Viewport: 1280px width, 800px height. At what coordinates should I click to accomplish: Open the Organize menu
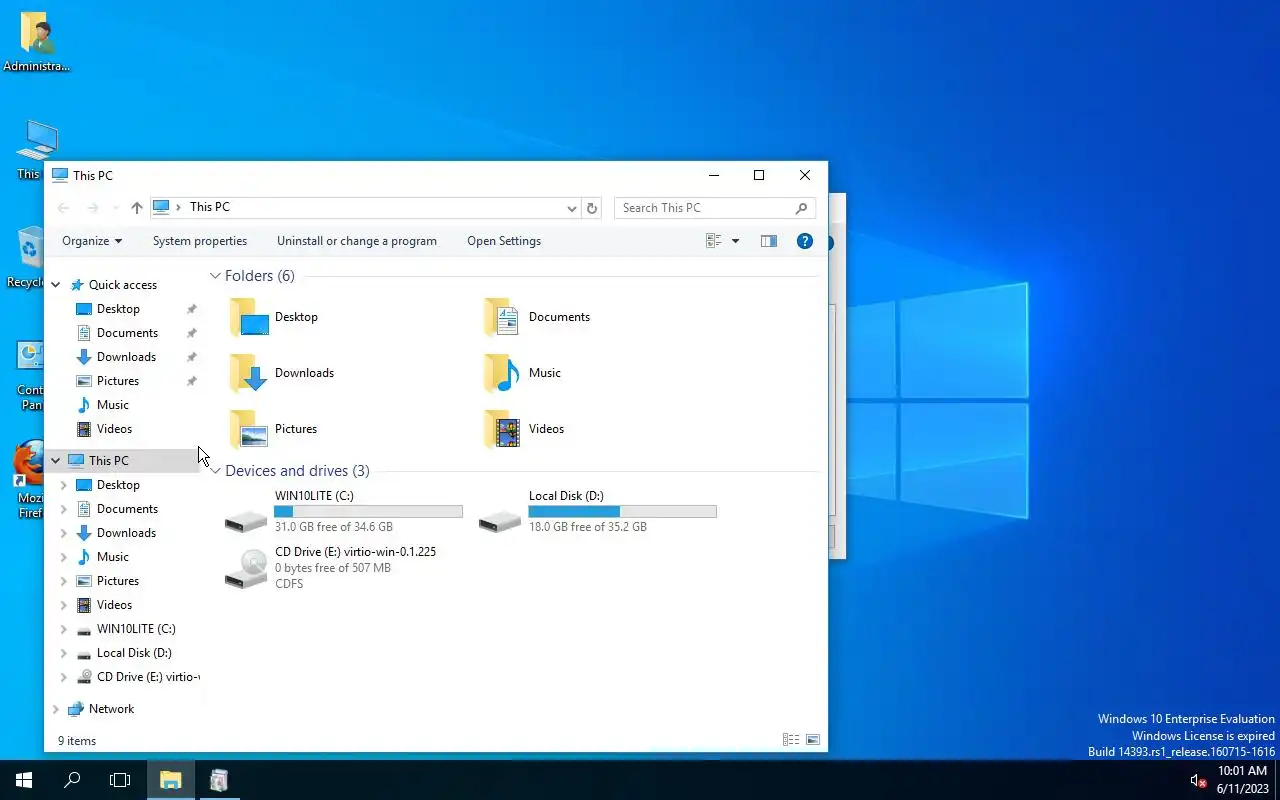[x=92, y=241]
